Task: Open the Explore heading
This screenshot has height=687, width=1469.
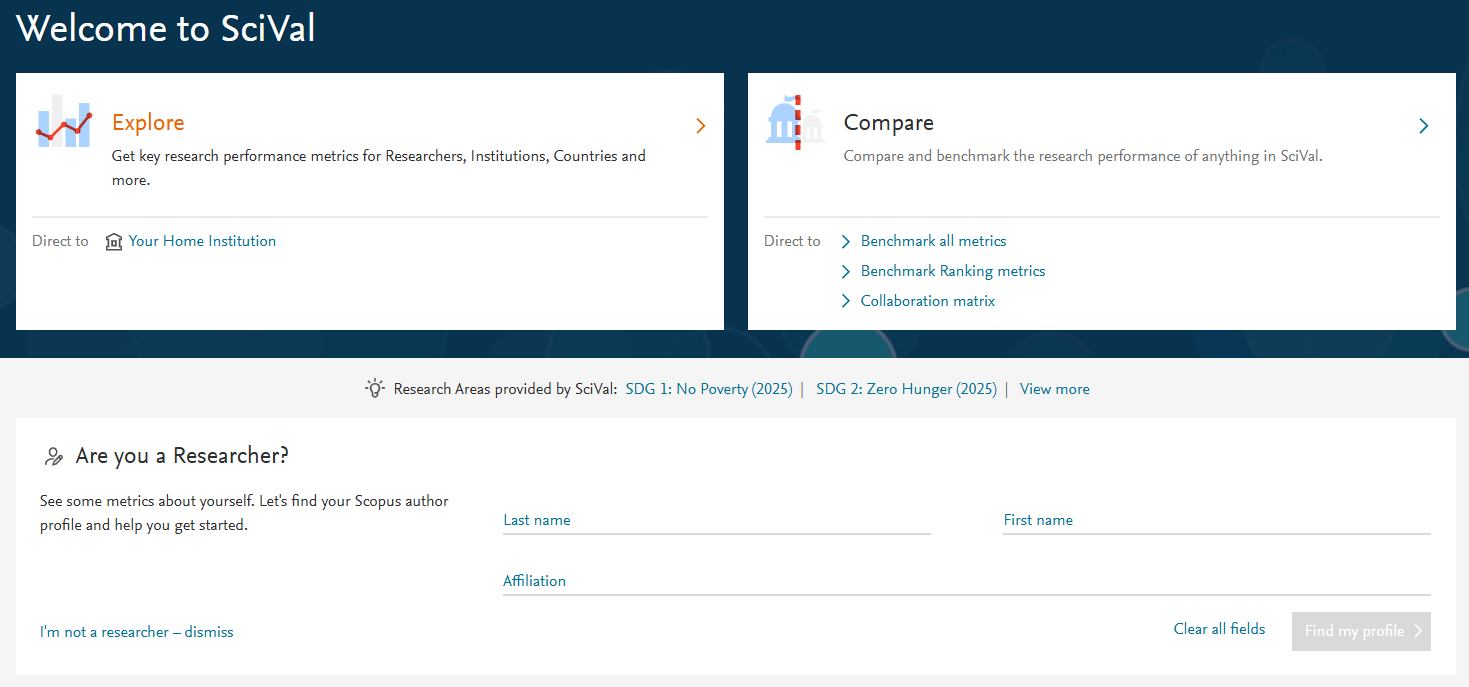Action: (148, 123)
